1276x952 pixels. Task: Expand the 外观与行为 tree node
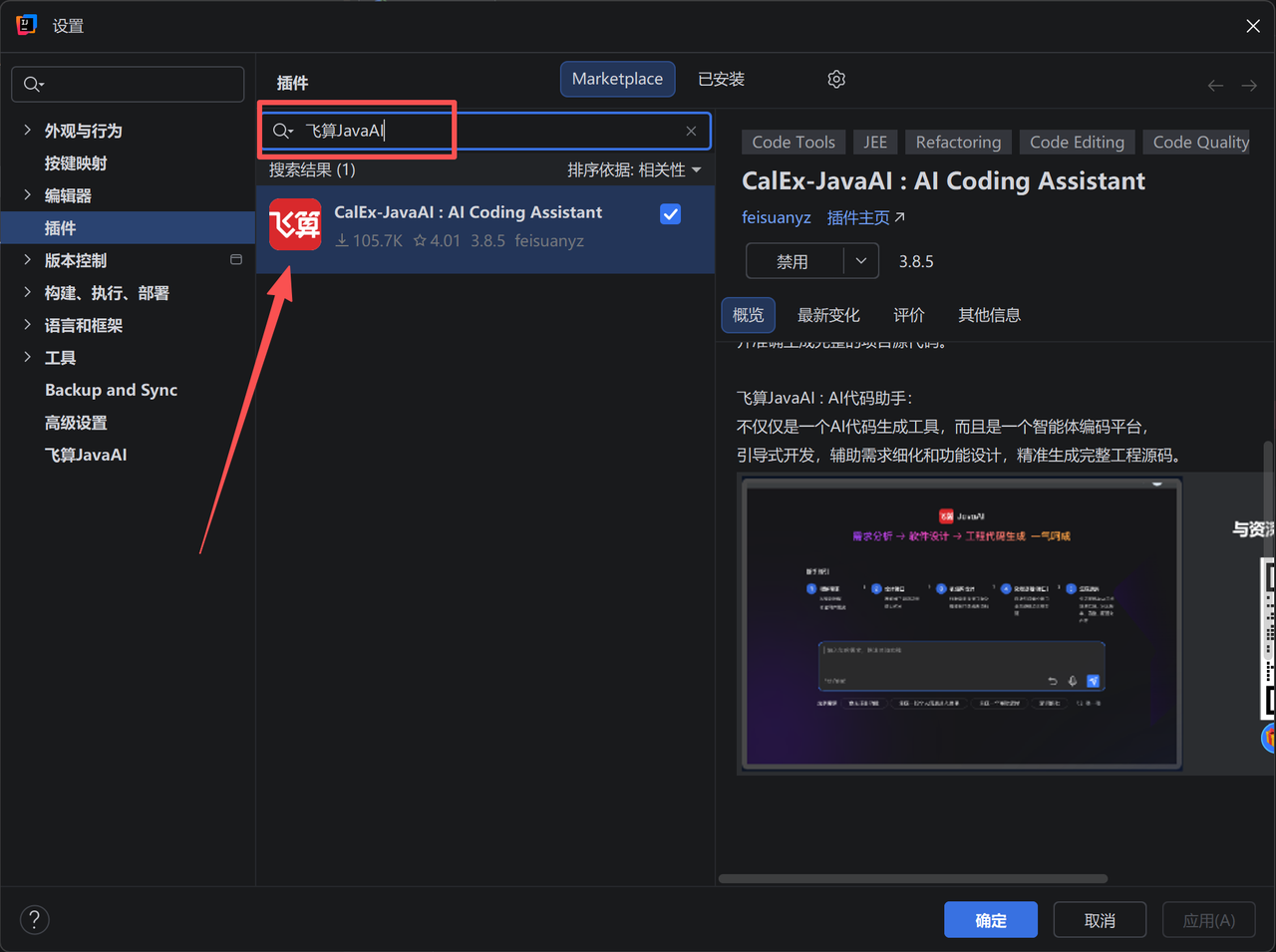[x=27, y=131]
